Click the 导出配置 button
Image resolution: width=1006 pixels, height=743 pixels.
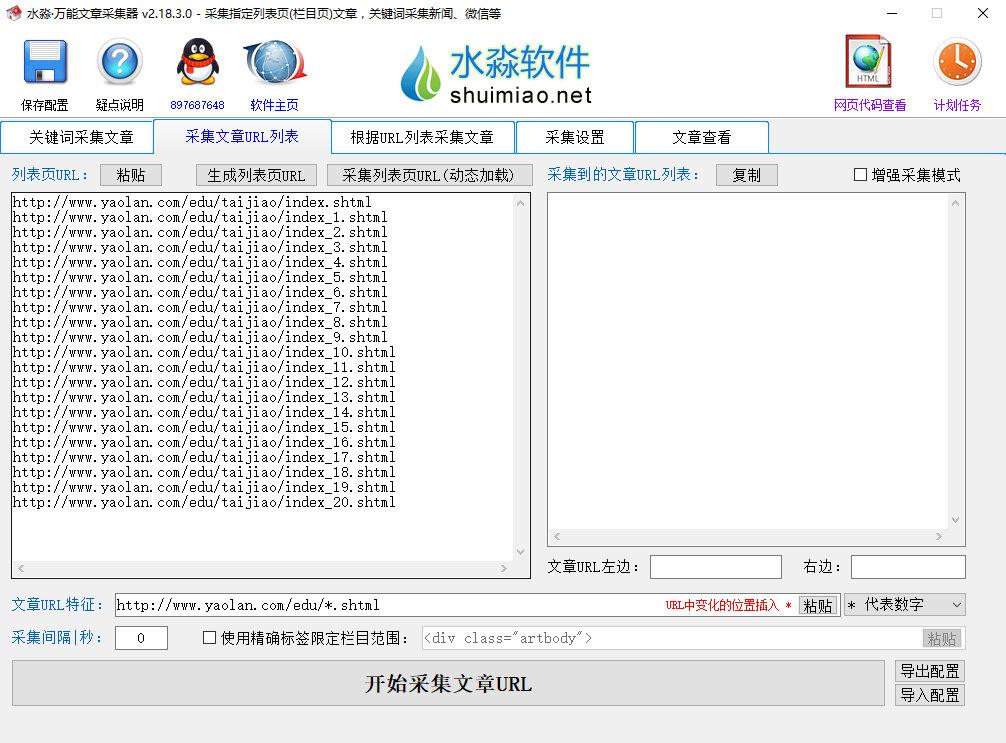pos(930,671)
